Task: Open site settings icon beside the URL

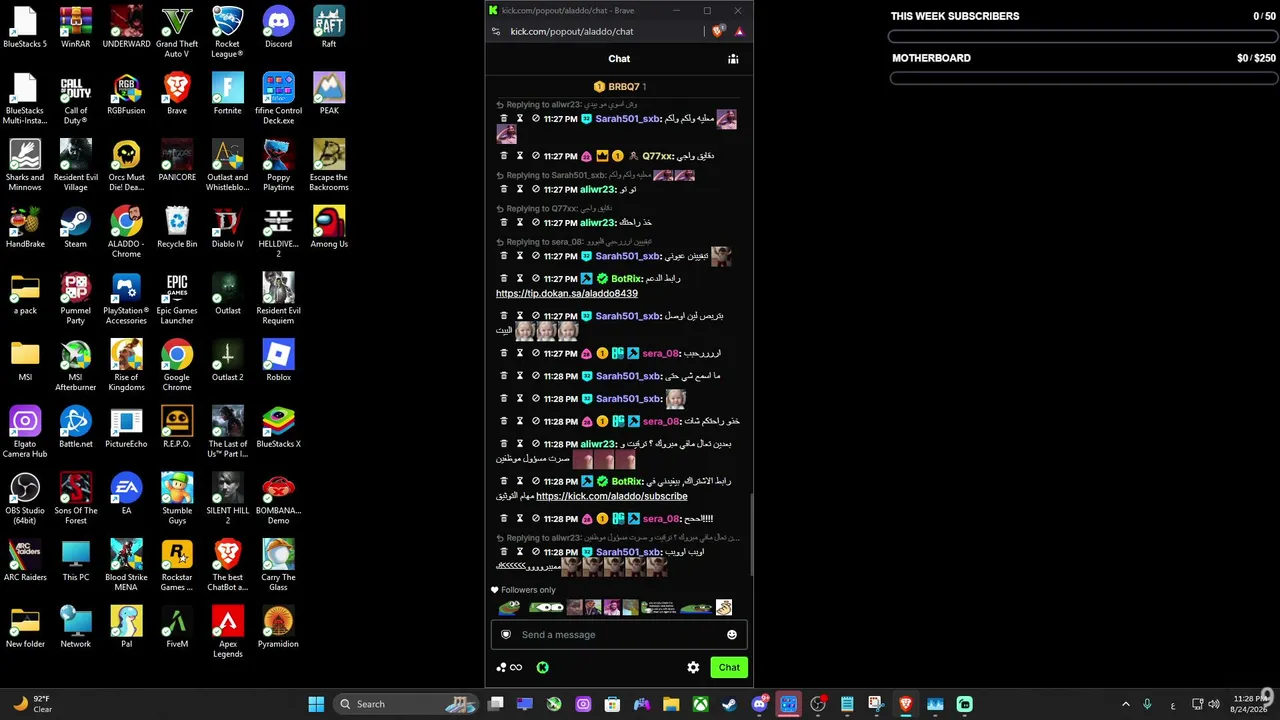Action: (x=496, y=31)
